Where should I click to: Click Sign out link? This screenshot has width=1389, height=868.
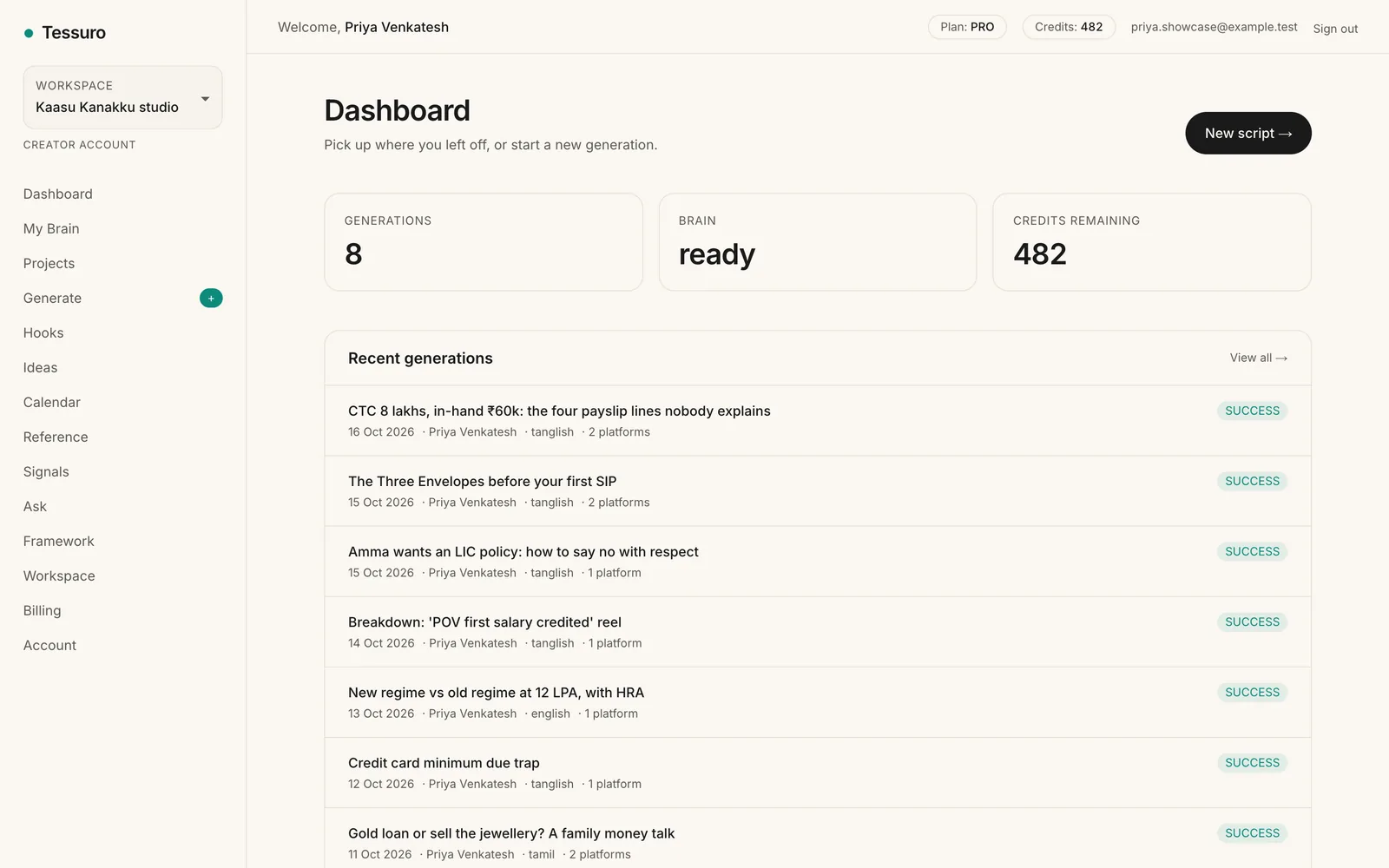point(1335,29)
